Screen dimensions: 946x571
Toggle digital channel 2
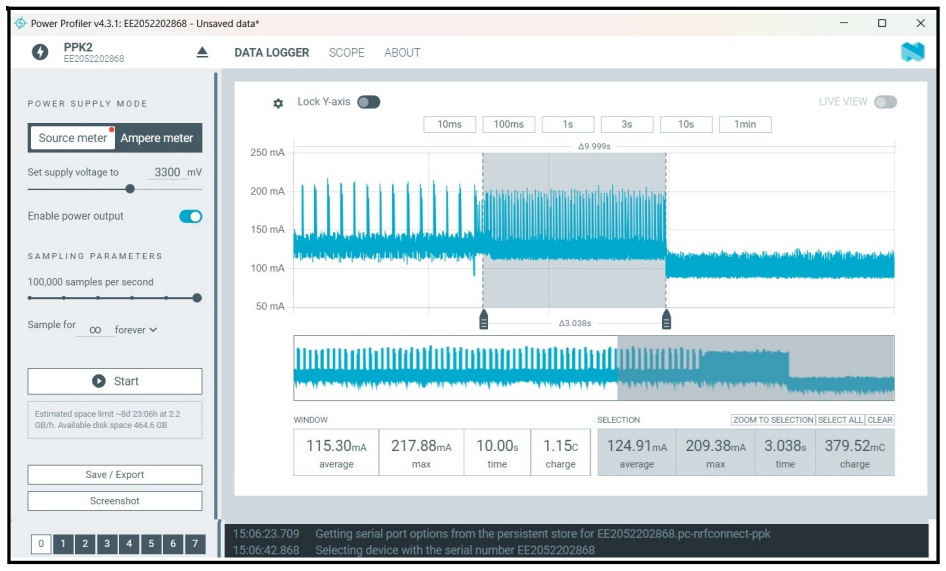click(85, 543)
